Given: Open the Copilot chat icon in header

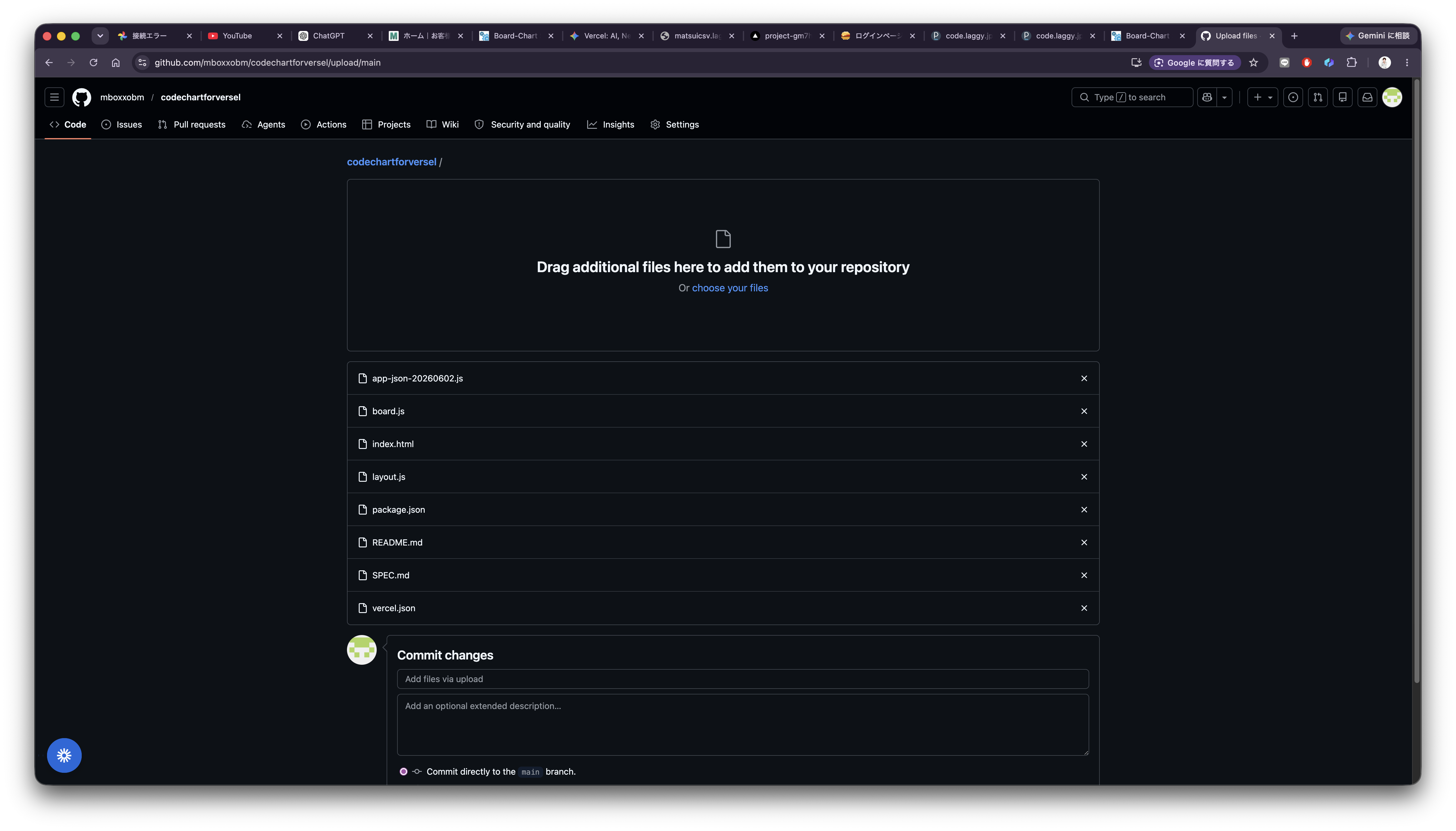Looking at the screenshot, I should click(1207, 97).
